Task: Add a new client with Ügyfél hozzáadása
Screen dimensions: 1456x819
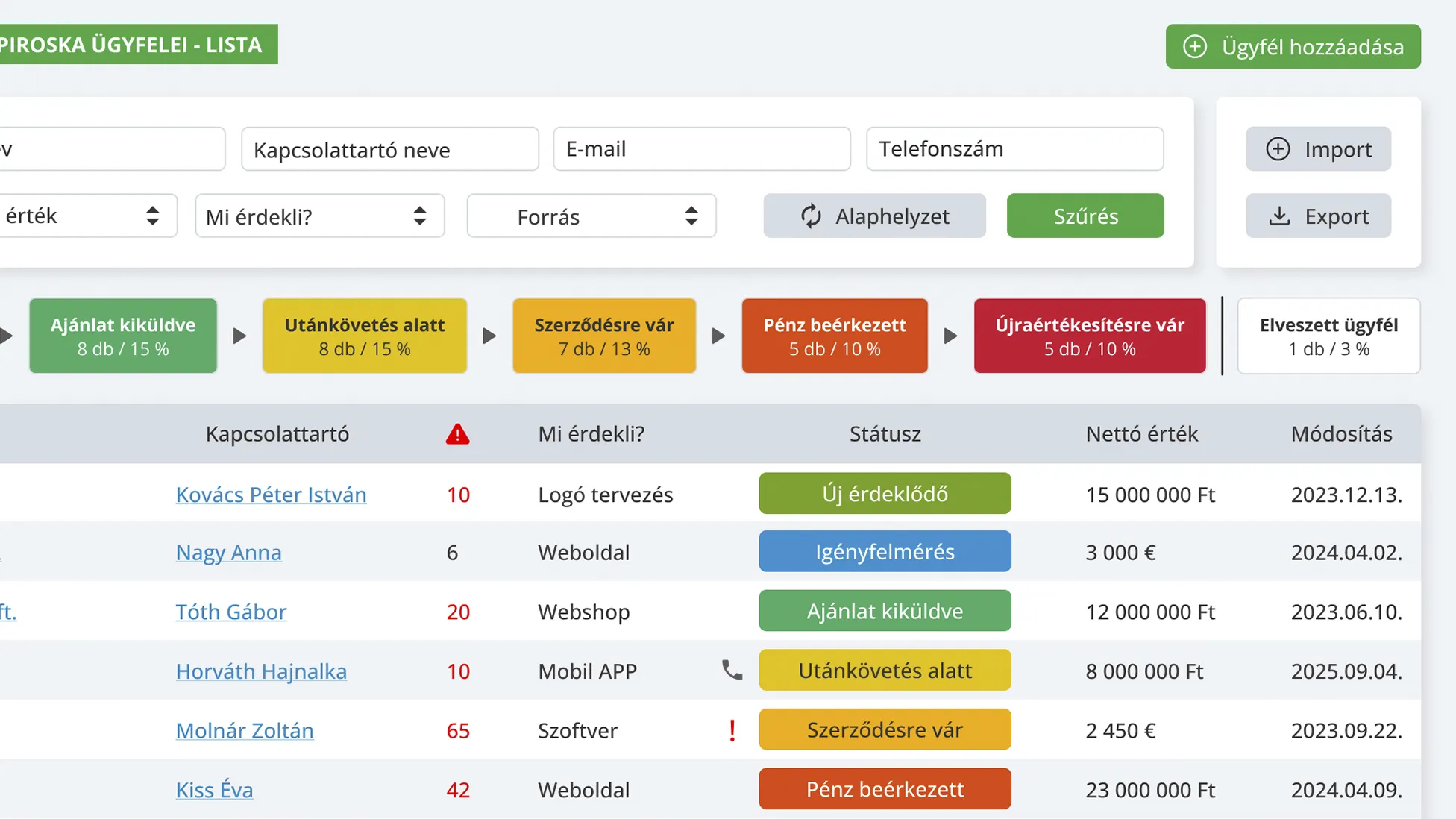Action: coord(1293,46)
